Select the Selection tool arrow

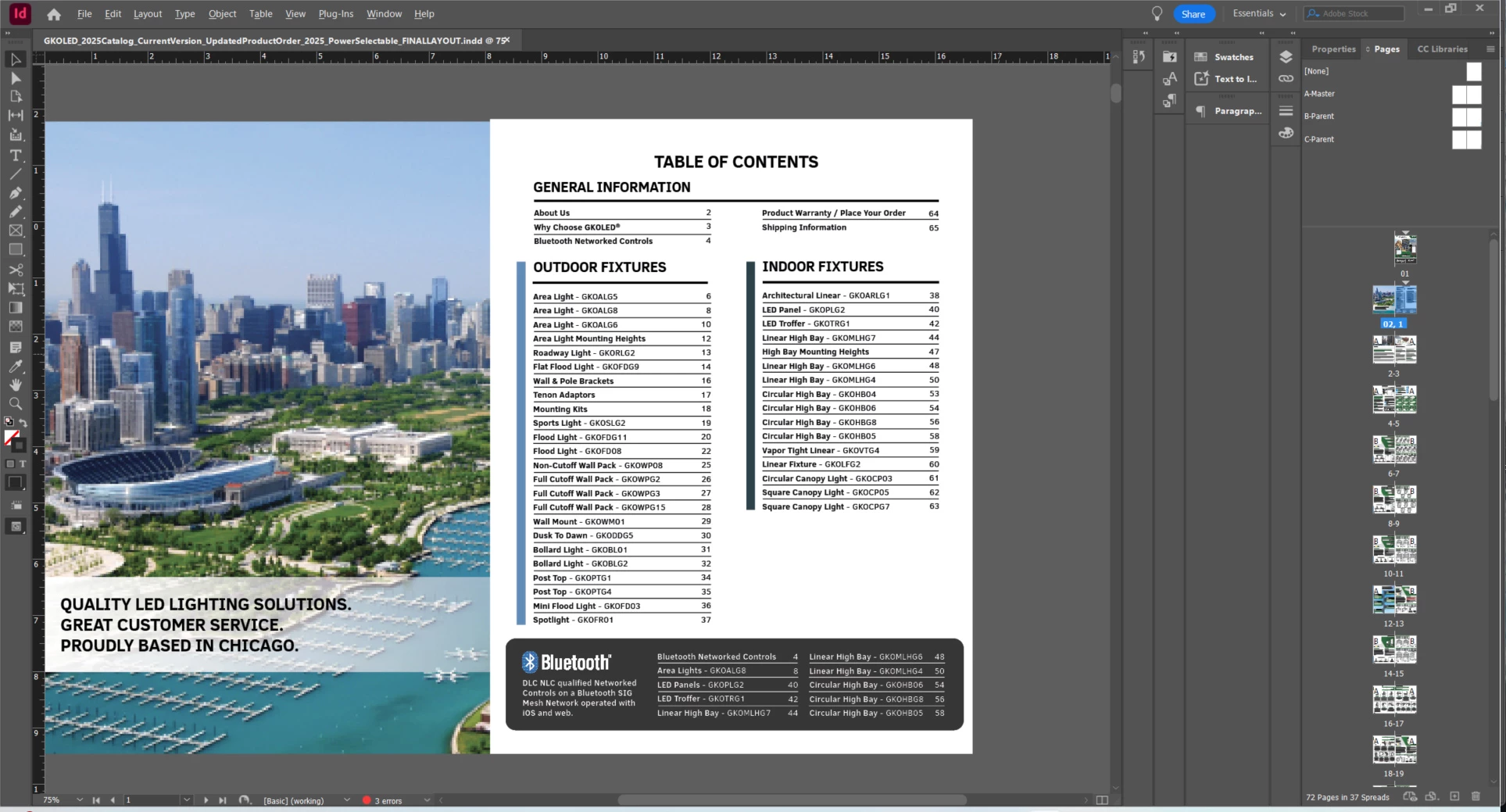[x=16, y=59]
